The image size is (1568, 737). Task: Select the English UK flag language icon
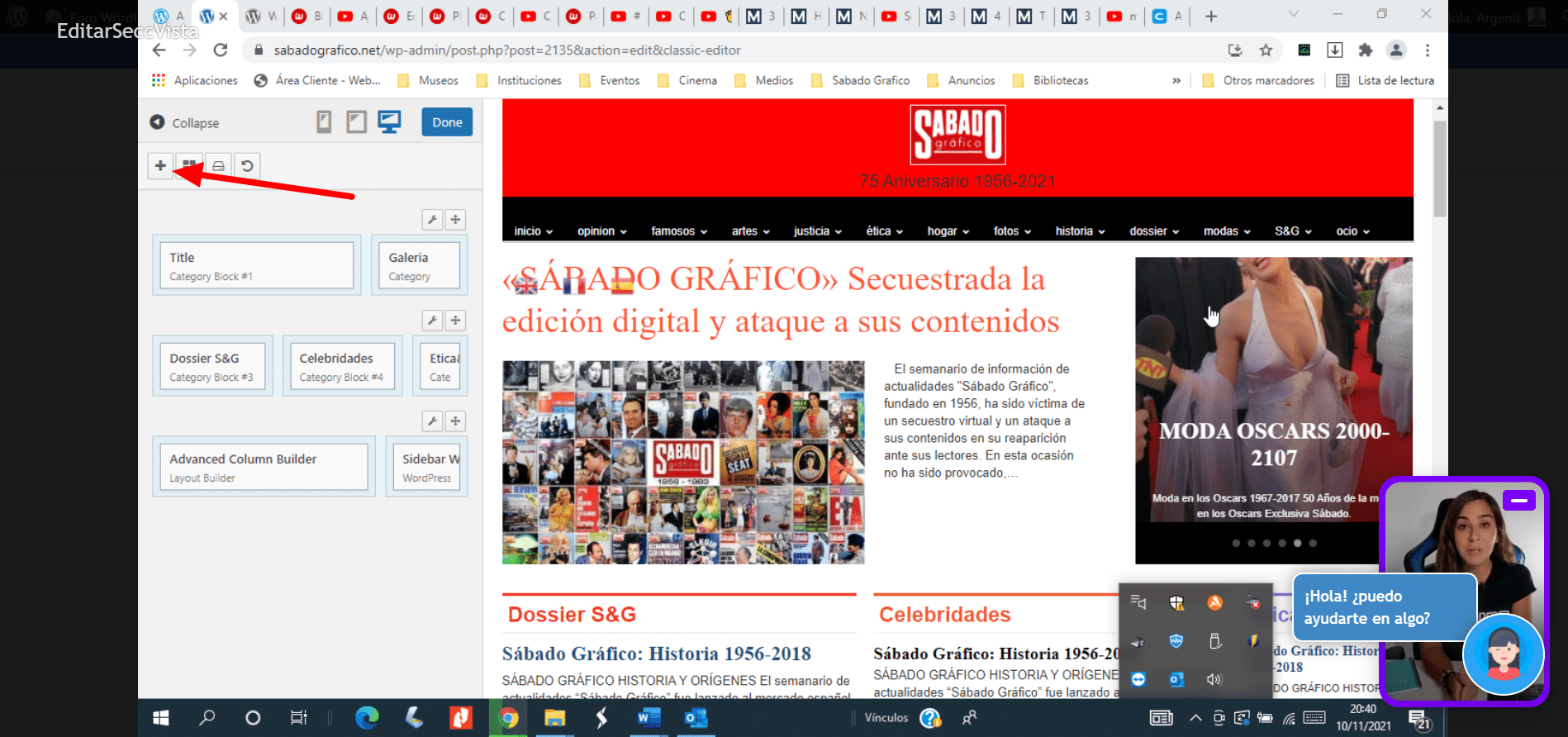pos(525,286)
